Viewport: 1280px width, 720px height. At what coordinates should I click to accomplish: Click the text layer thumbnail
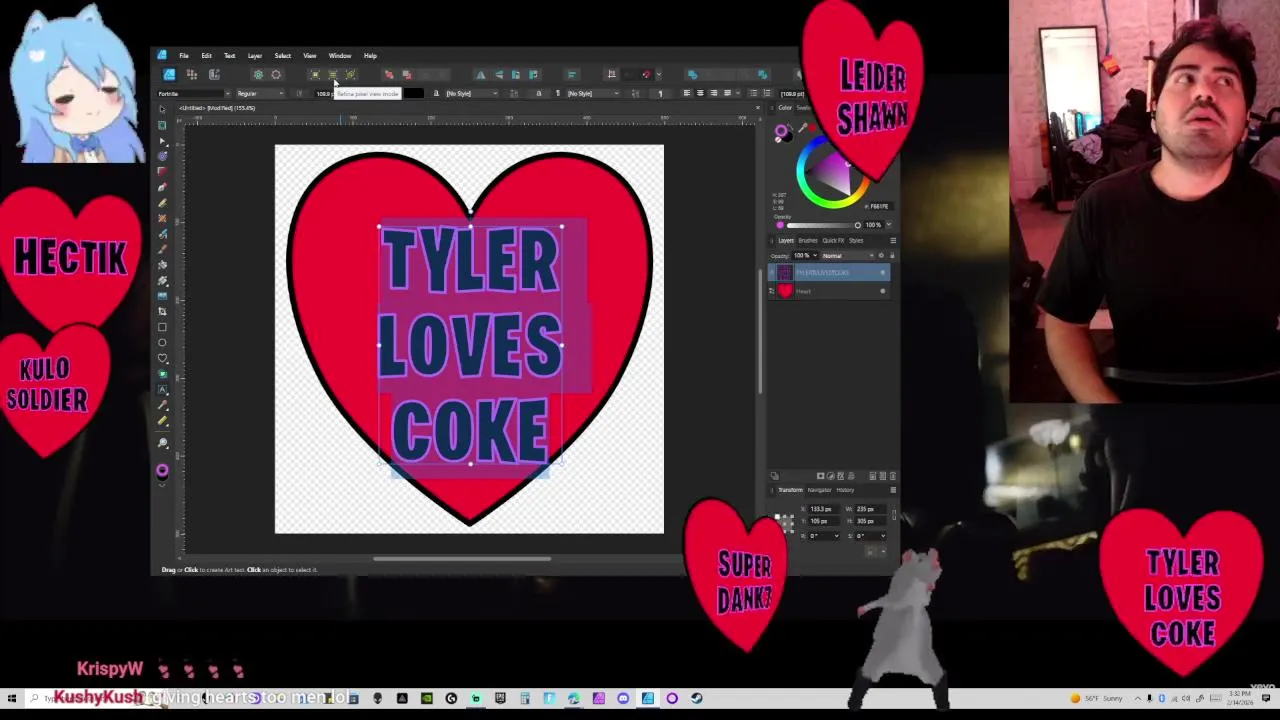pos(785,273)
